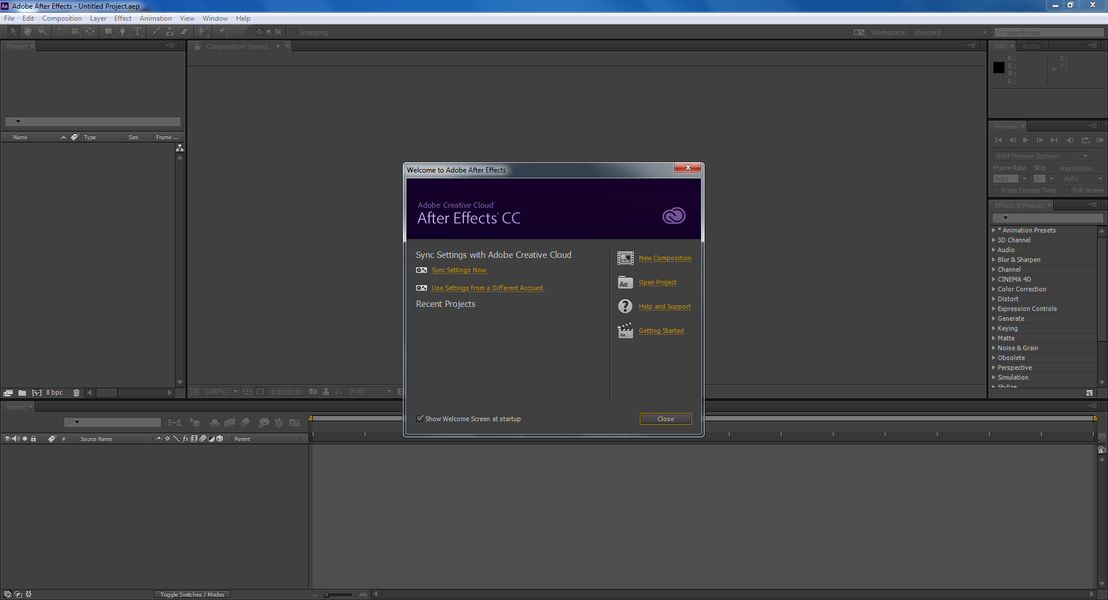Screen dimensions: 1108x600
Task: Click the RAM Preview play icon
Action: pyautogui.click(x=1100, y=140)
